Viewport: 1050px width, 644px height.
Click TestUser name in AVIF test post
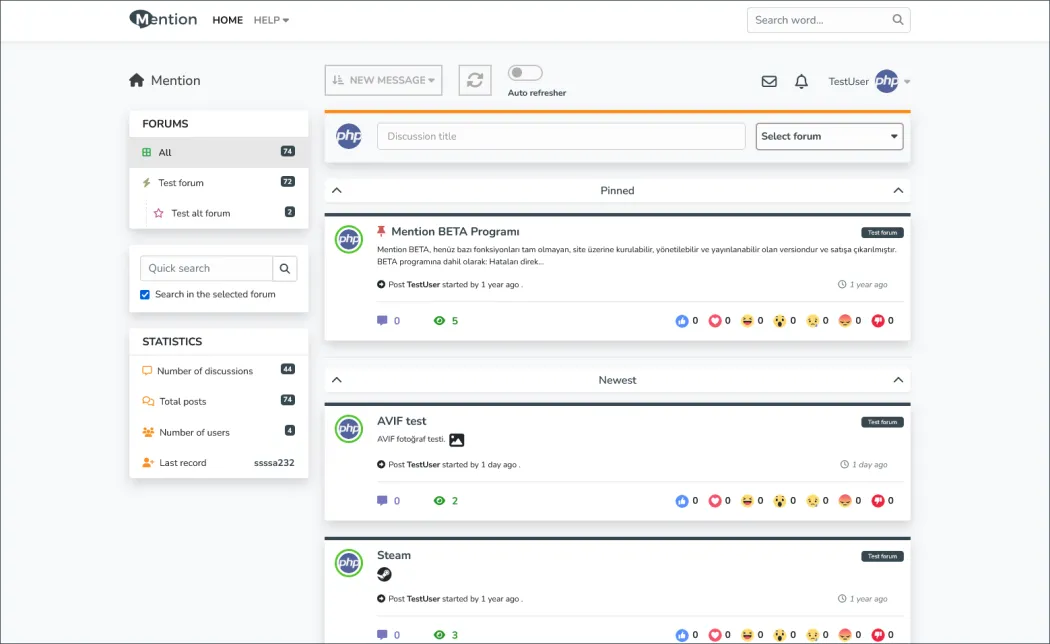coord(423,465)
